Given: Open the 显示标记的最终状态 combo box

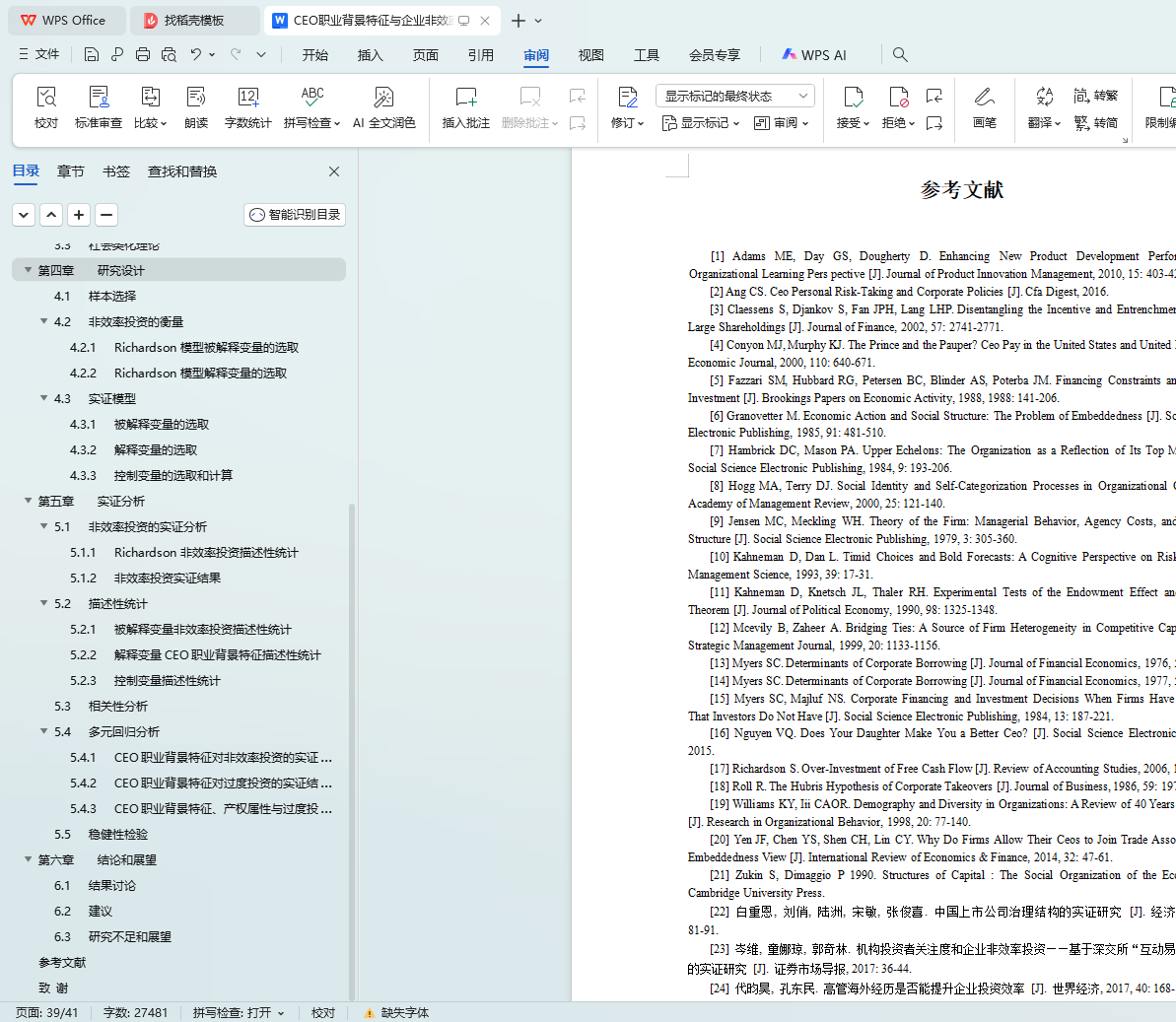Looking at the screenshot, I should tap(735, 96).
